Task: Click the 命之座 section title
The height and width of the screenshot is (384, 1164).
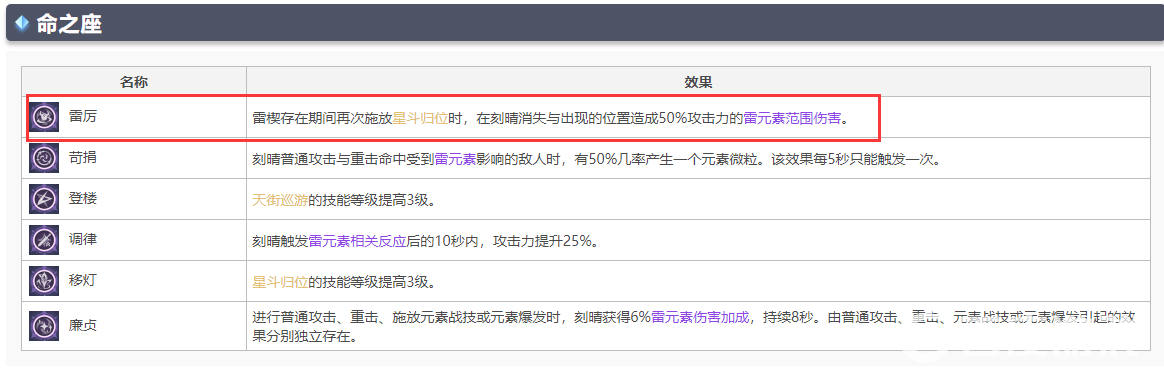Action: [69, 24]
